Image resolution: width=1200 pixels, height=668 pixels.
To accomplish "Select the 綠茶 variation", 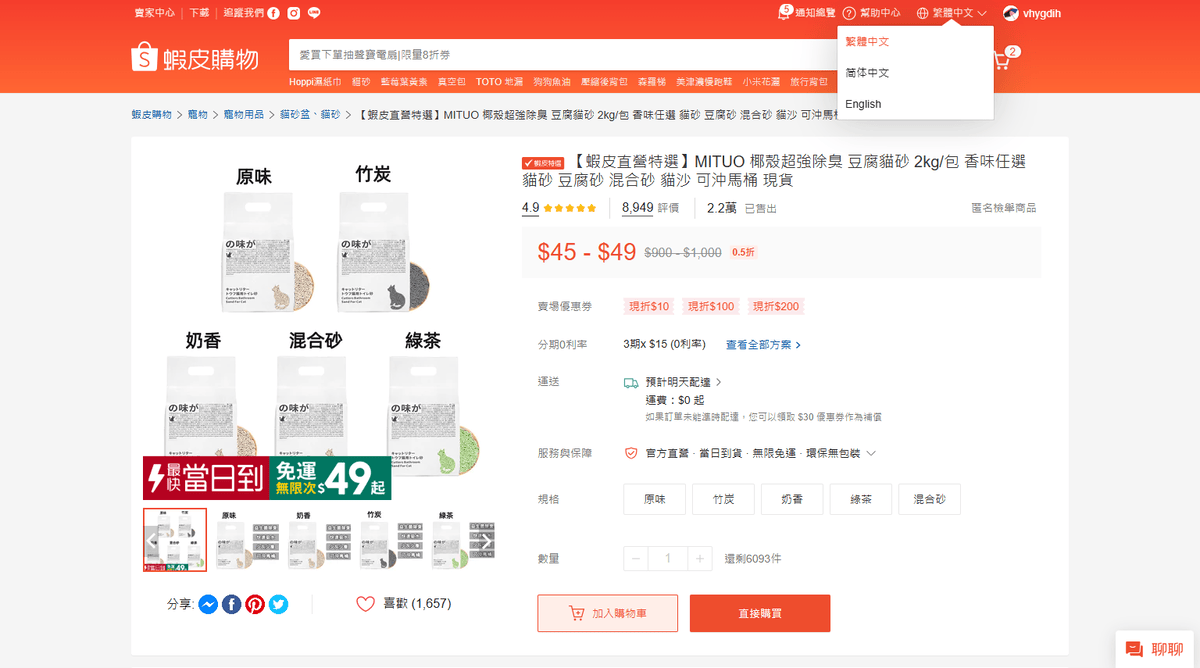I will coord(861,498).
